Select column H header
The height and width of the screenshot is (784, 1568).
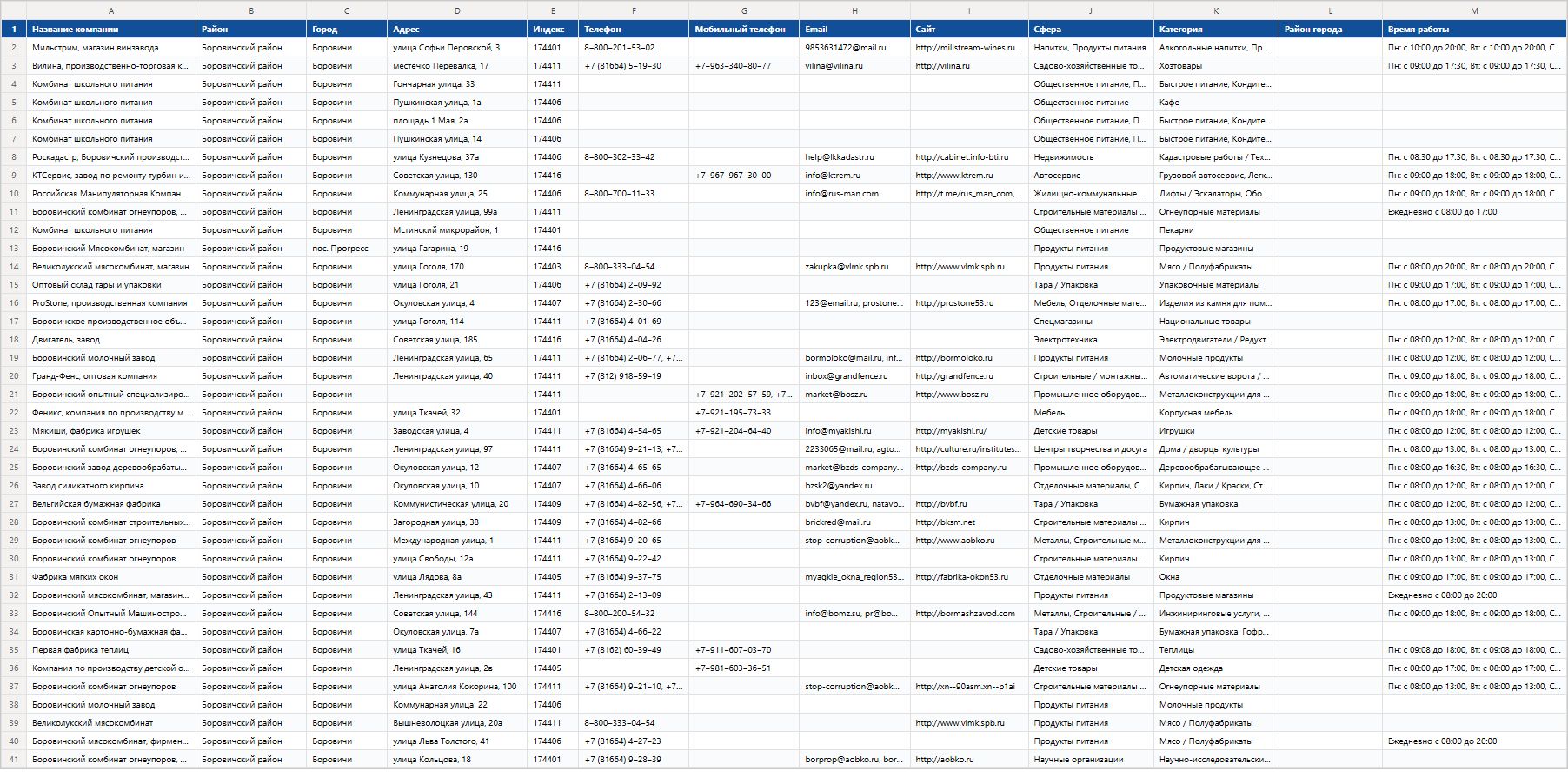click(854, 10)
